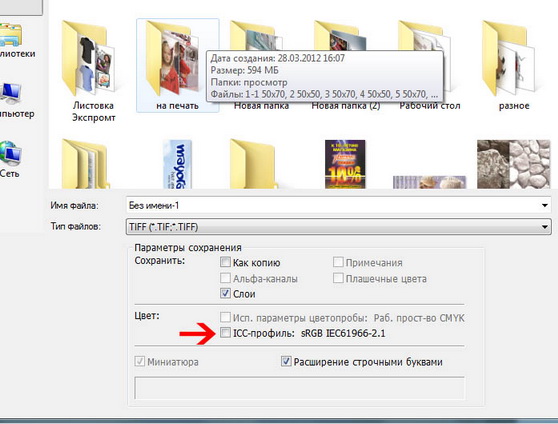
Task: Enable the ICC-профиль sRGB checkbox
Action: [225, 333]
